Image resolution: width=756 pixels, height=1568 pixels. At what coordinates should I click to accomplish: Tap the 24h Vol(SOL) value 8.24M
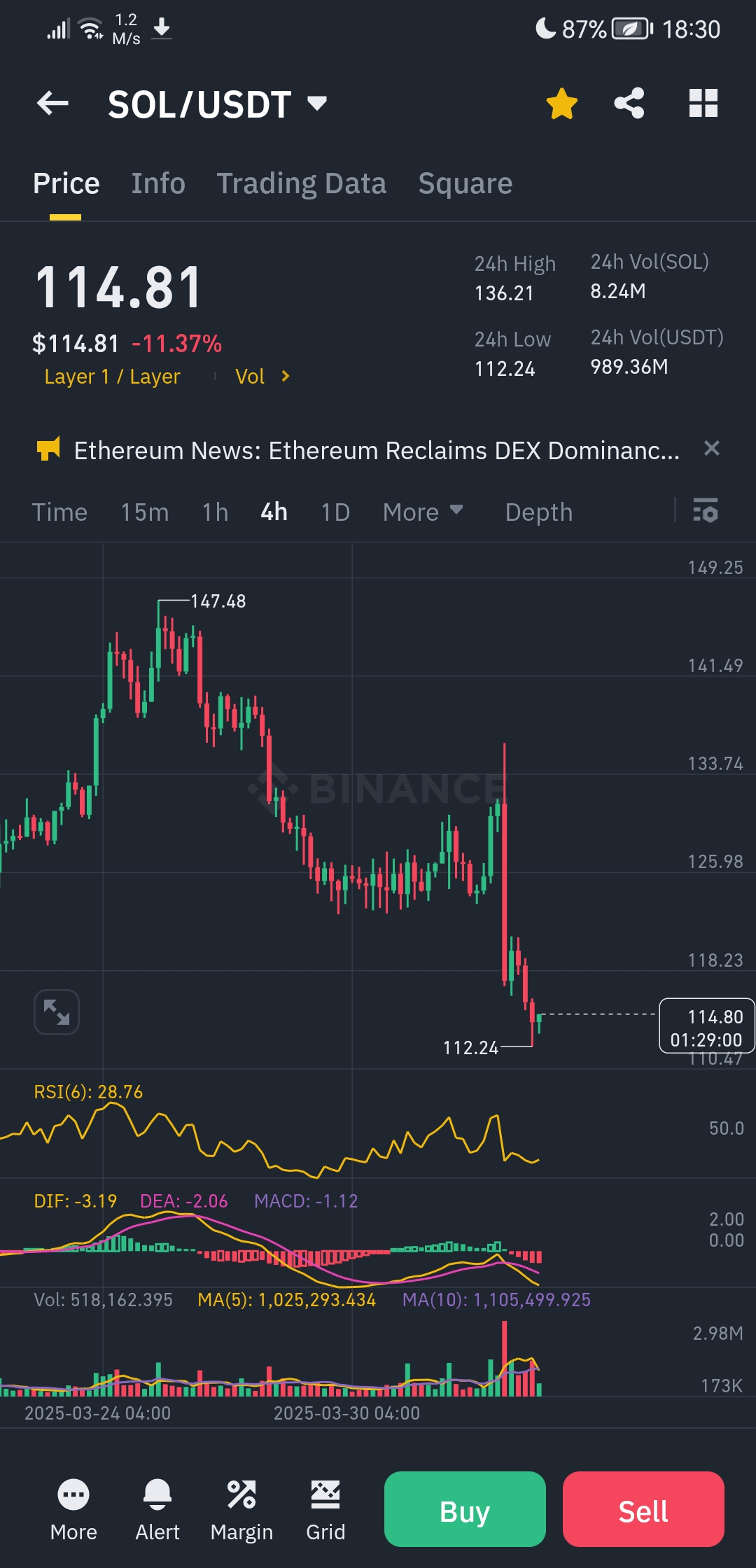(x=618, y=291)
